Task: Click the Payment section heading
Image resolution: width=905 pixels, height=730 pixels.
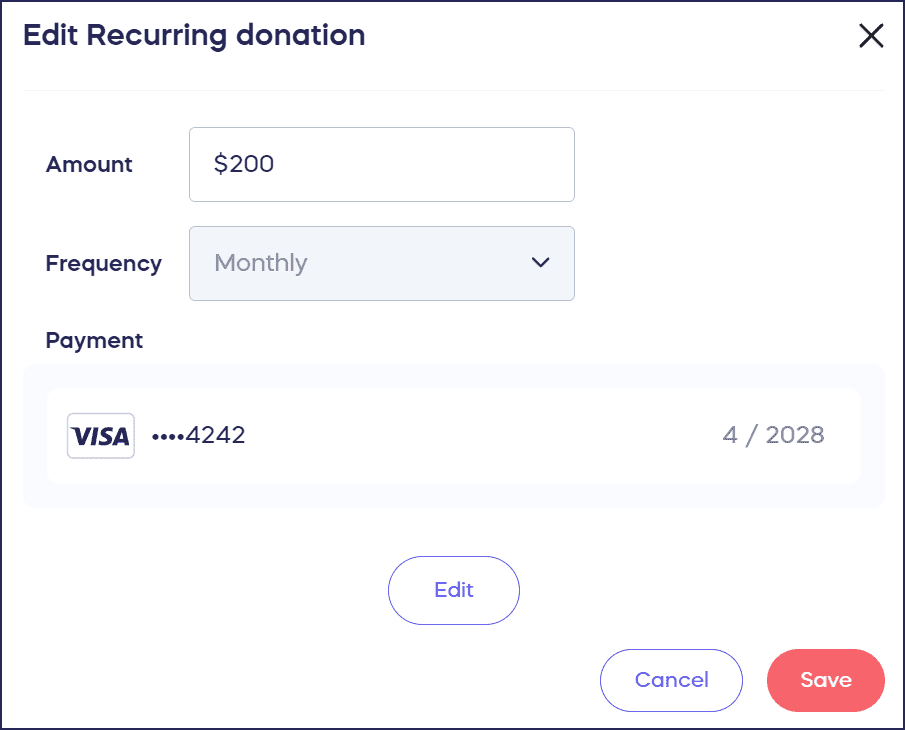Action: (x=94, y=340)
